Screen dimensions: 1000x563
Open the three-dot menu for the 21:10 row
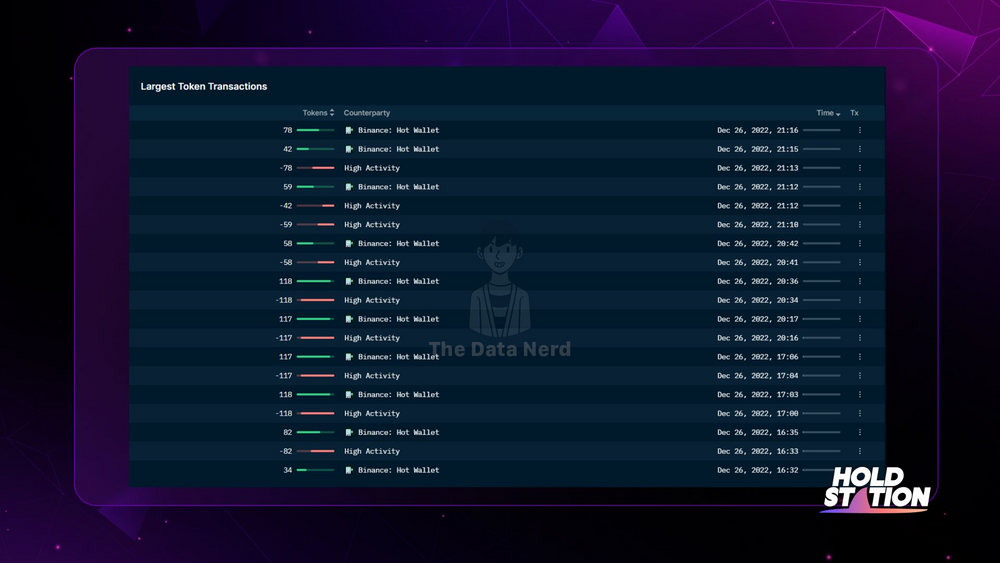click(x=860, y=224)
